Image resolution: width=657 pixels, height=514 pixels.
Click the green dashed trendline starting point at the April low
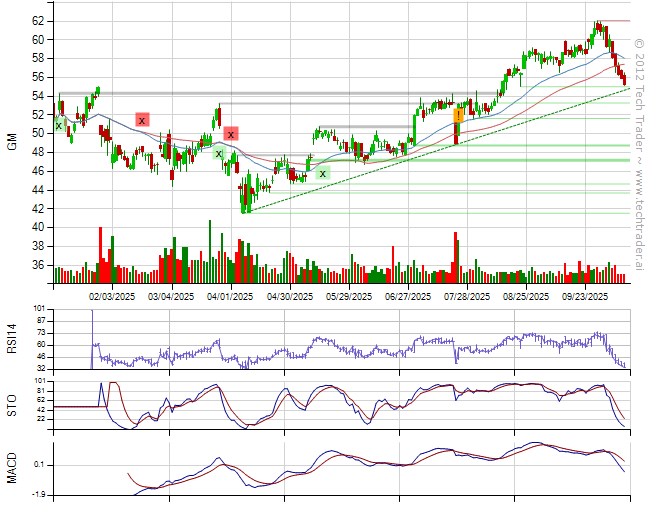(x=243, y=211)
